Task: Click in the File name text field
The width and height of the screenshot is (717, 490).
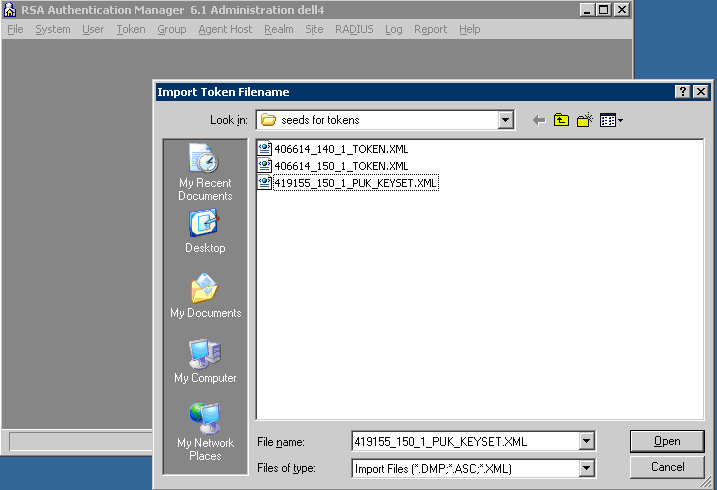Action: tap(466, 442)
